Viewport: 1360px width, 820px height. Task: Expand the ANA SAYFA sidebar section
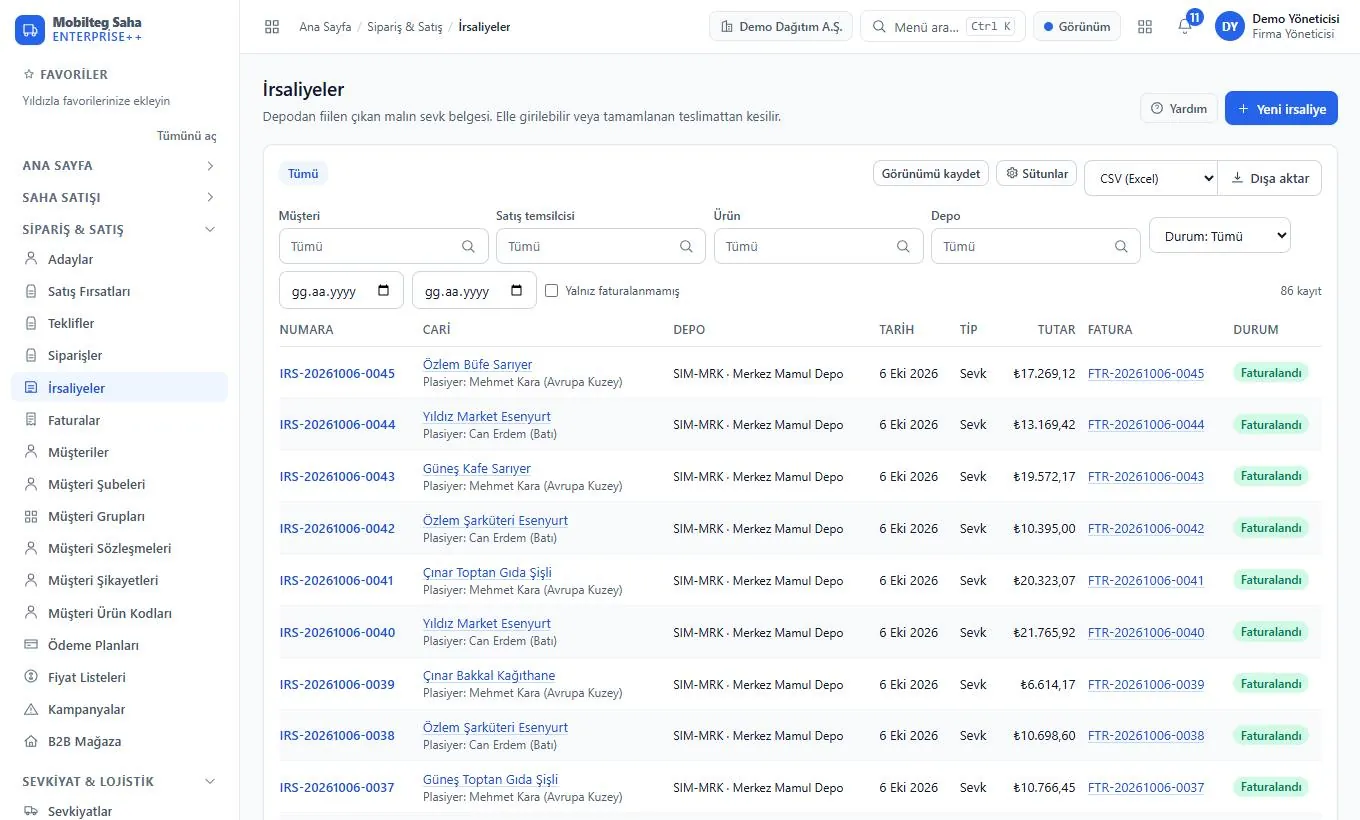119,165
